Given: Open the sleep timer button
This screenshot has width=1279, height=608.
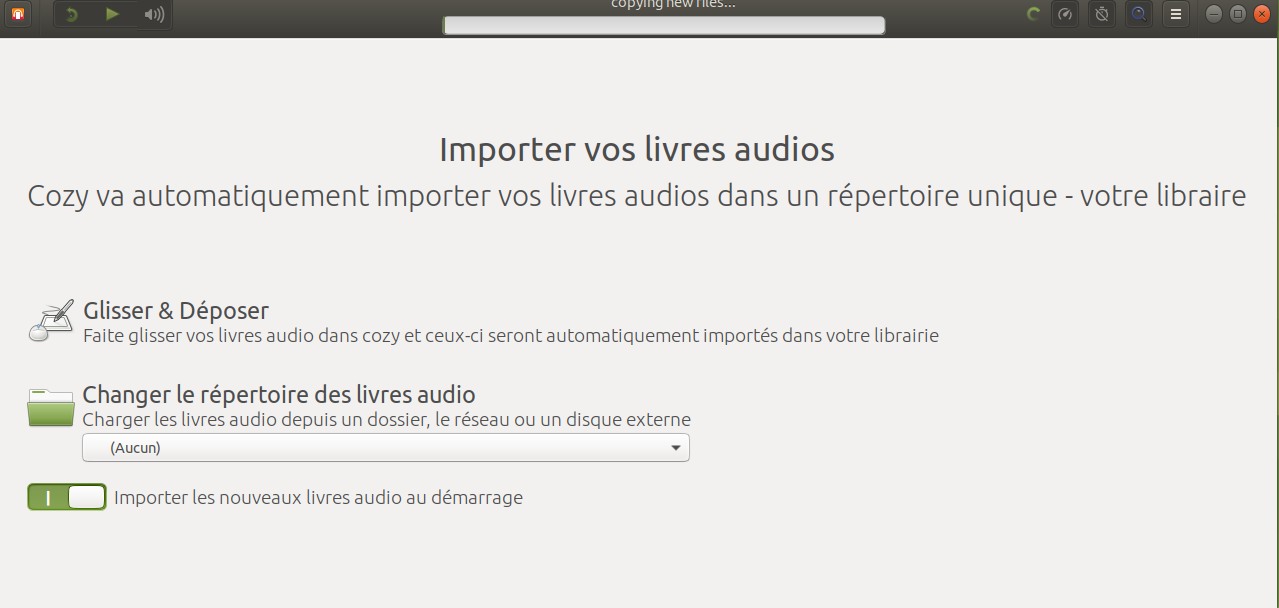Looking at the screenshot, I should pos(1102,14).
